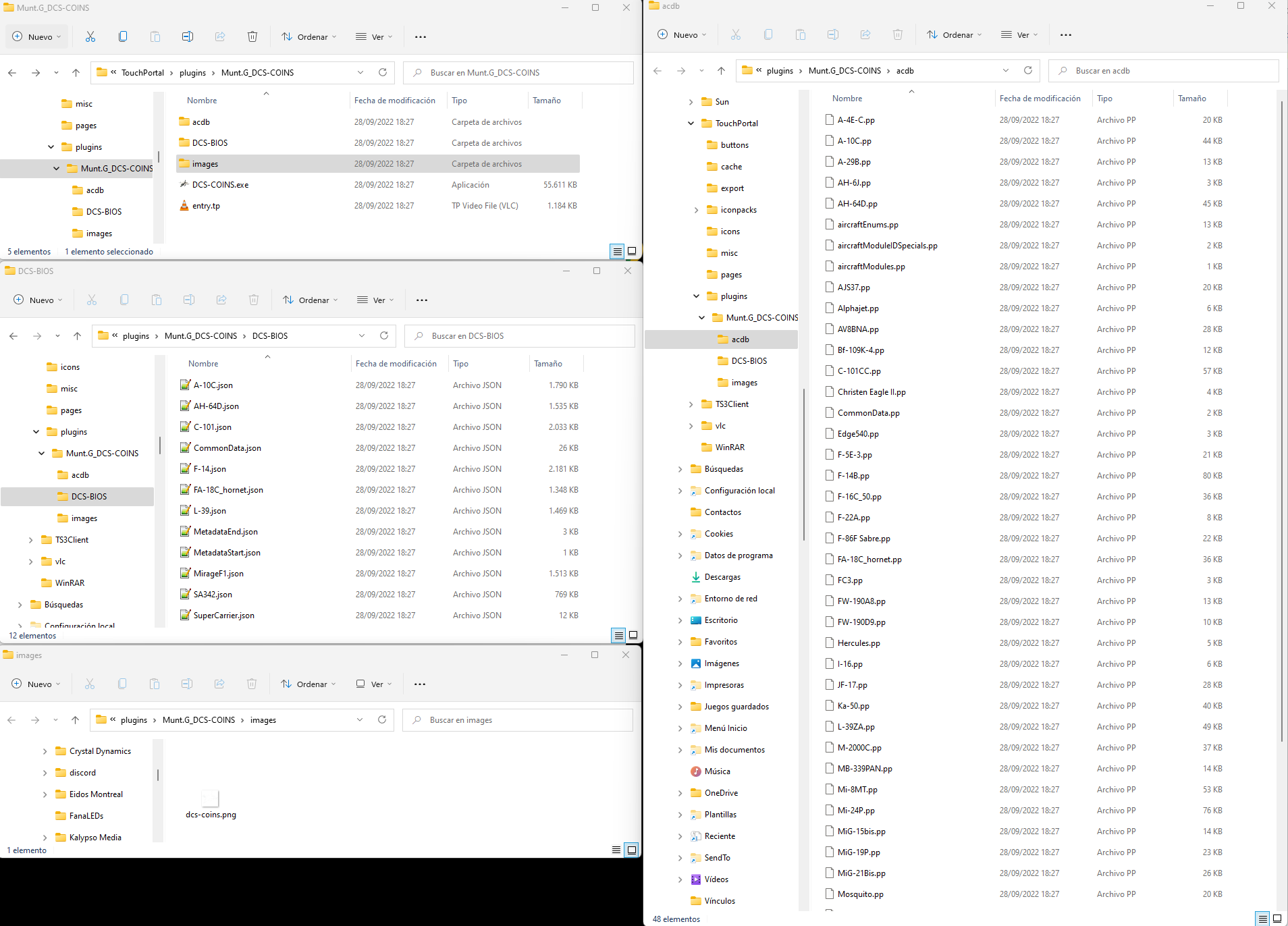The height and width of the screenshot is (926, 1288).
Task: Open the Ordenar menu in Munt.G_DCS-COINS window
Action: point(309,37)
